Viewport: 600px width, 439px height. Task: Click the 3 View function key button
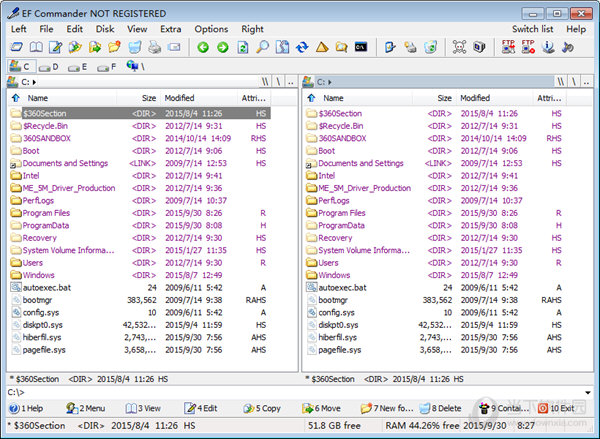[x=143, y=408]
